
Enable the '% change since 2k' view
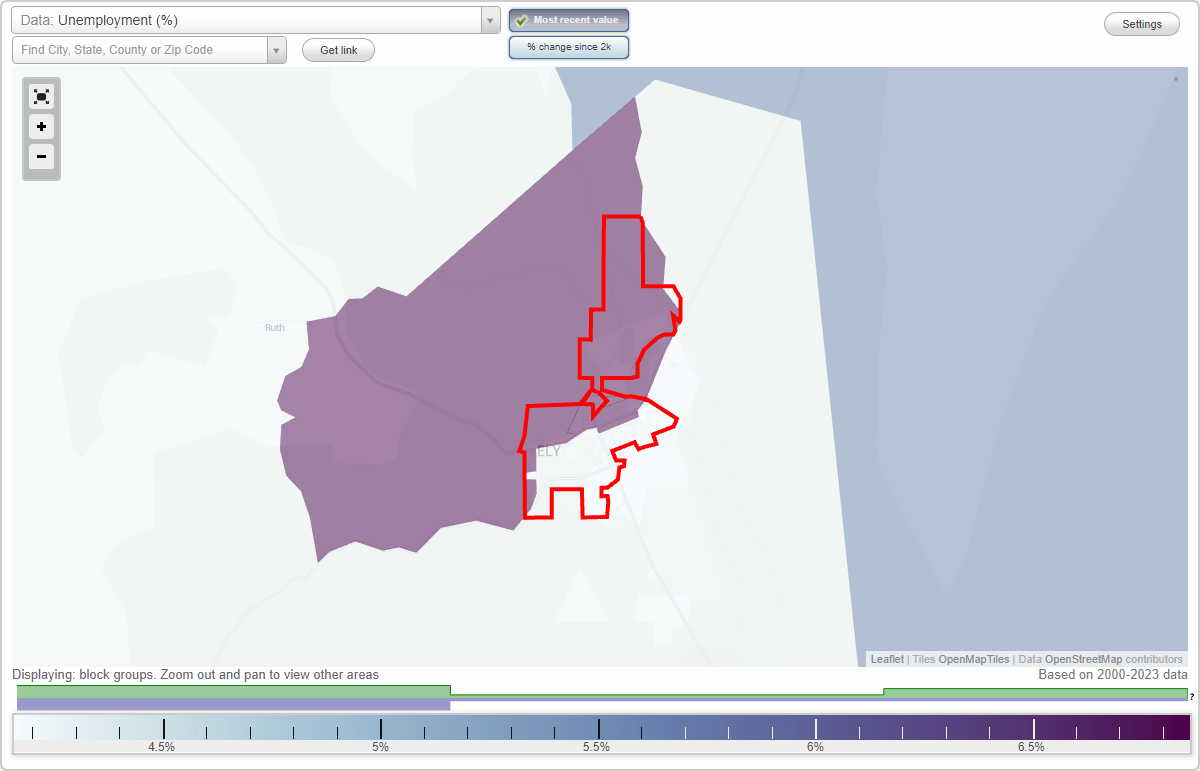(569, 46)
